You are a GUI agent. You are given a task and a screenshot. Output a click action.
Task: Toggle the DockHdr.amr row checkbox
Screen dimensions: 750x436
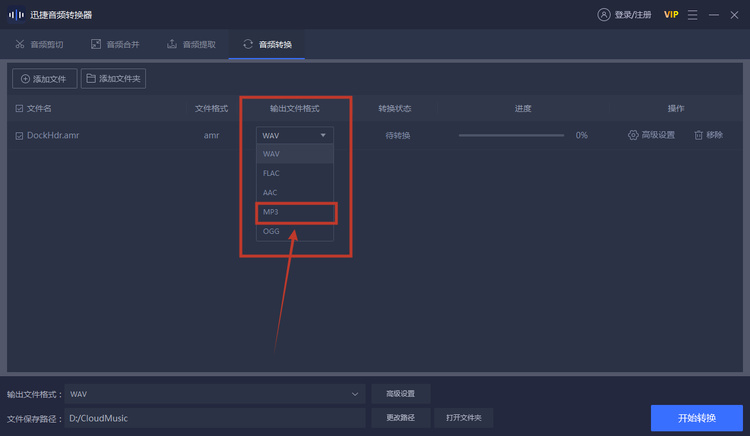(19, 136)
